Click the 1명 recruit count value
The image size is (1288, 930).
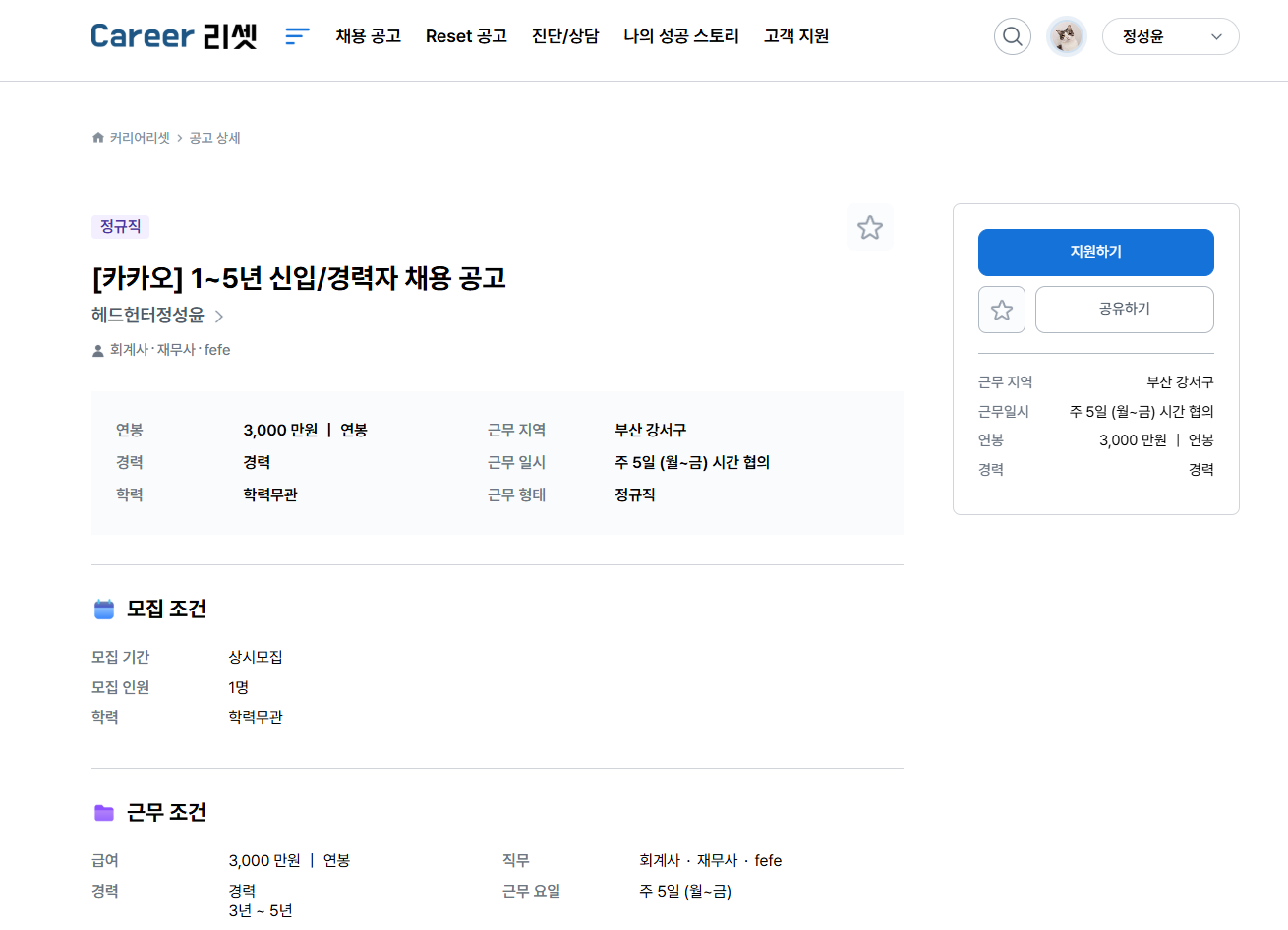tap(239, 687)
